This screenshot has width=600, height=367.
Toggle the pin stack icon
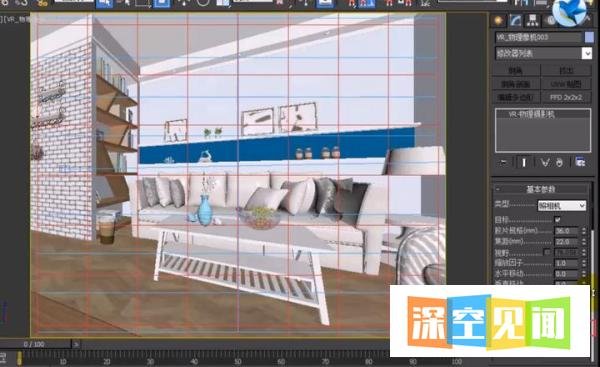point(504,163)
